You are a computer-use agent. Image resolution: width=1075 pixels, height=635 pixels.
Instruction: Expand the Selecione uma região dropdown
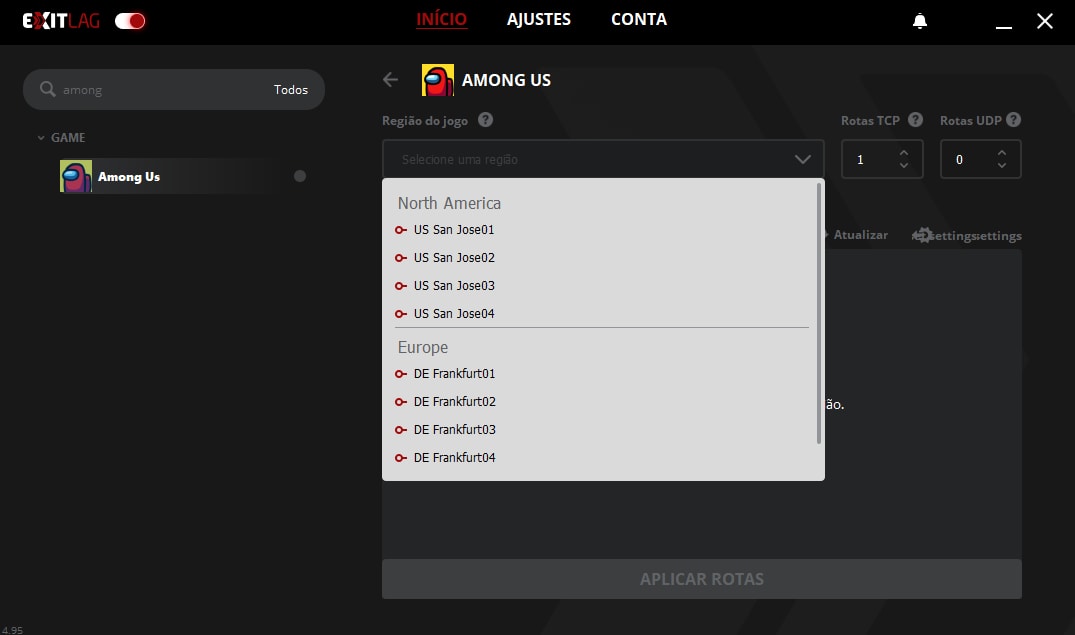(603, 159)
